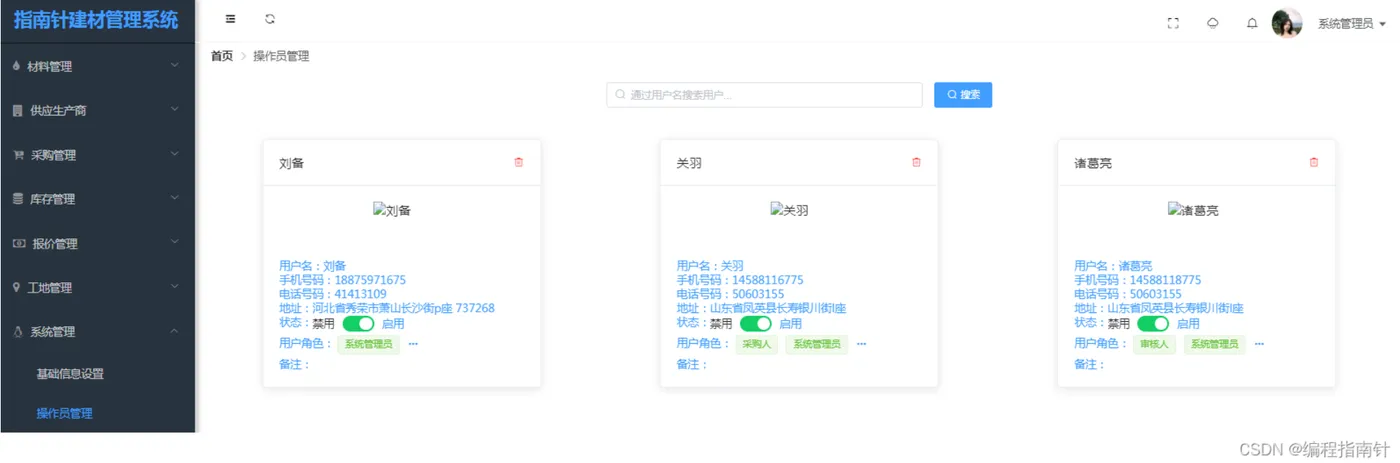This screenshot has width=1400, height=463.
Task: Delete the 关羽 user card
Action: coord(916,162)
